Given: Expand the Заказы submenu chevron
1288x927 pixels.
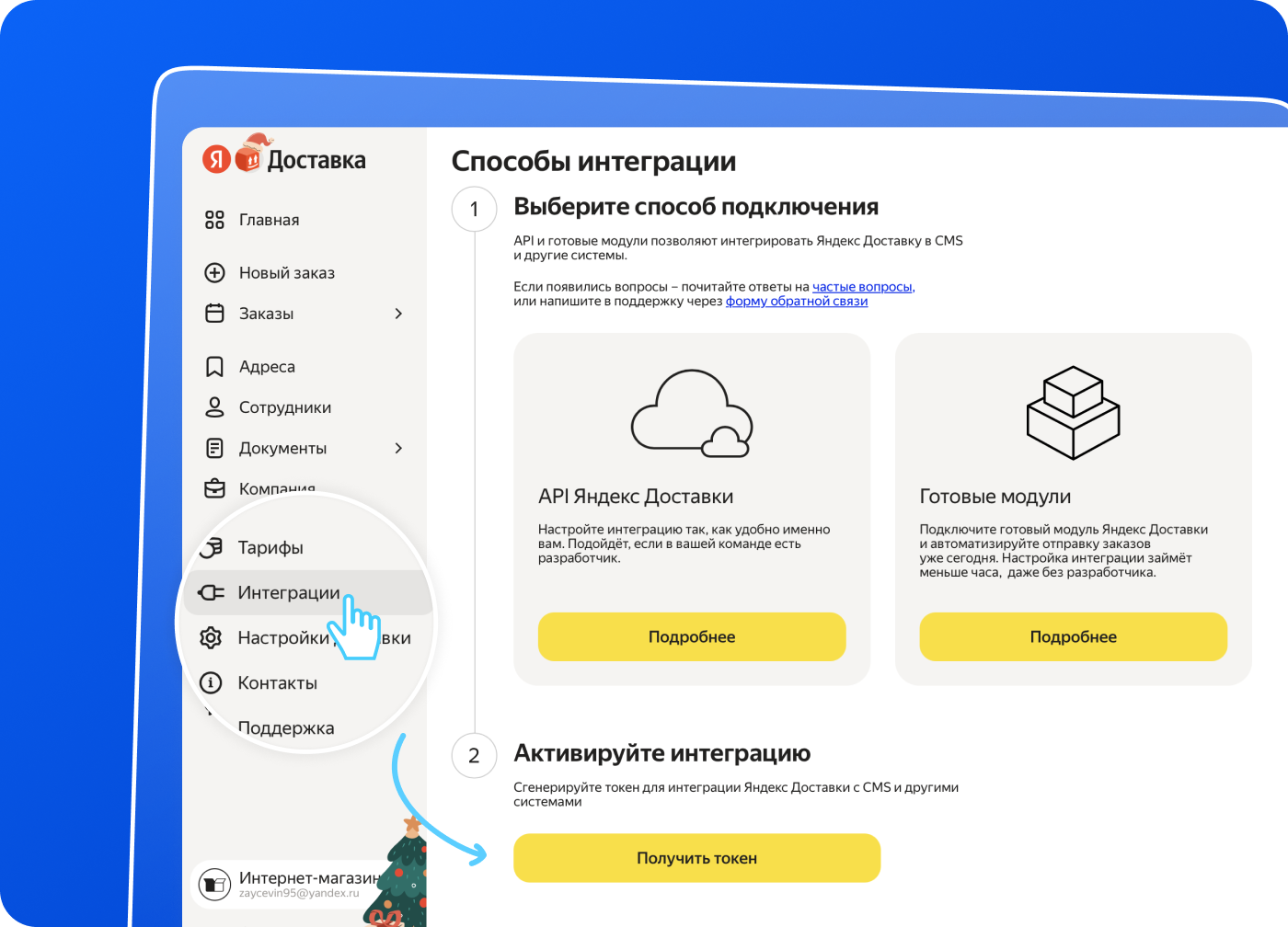Looking at the screenshot, I should tap(398, 314).
